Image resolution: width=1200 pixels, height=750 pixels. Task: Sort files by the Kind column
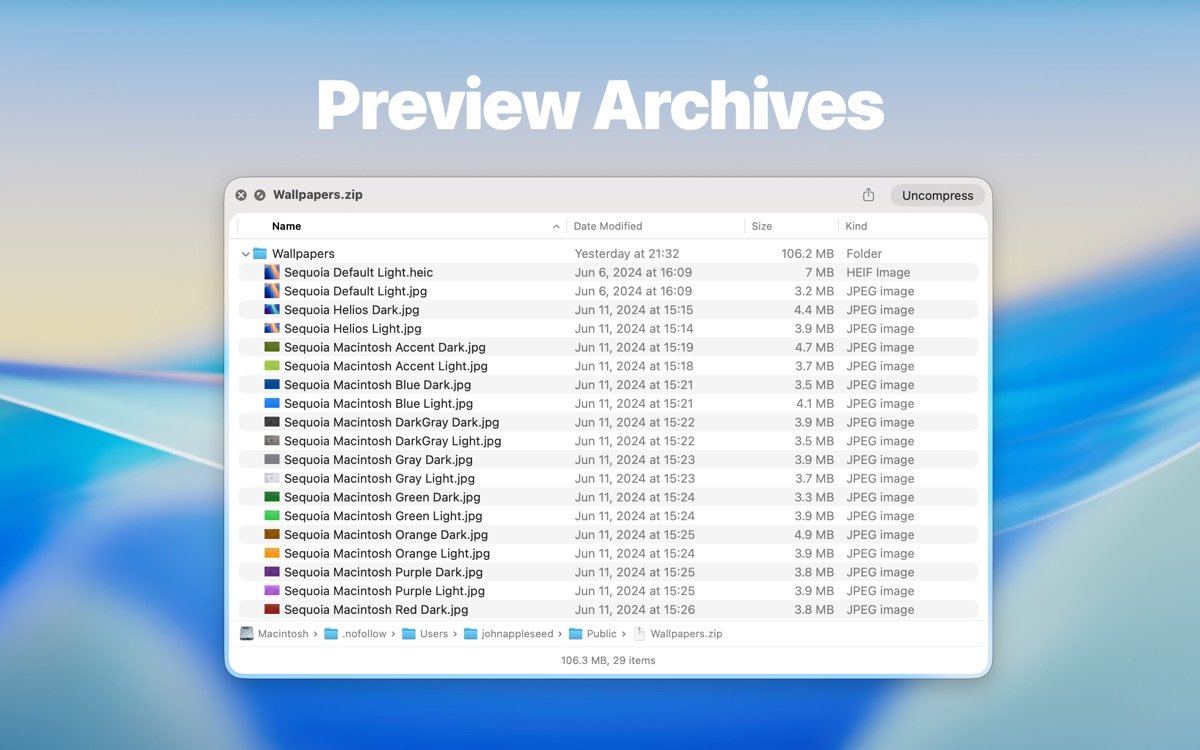pyautogui.click(x=856, y=226)
